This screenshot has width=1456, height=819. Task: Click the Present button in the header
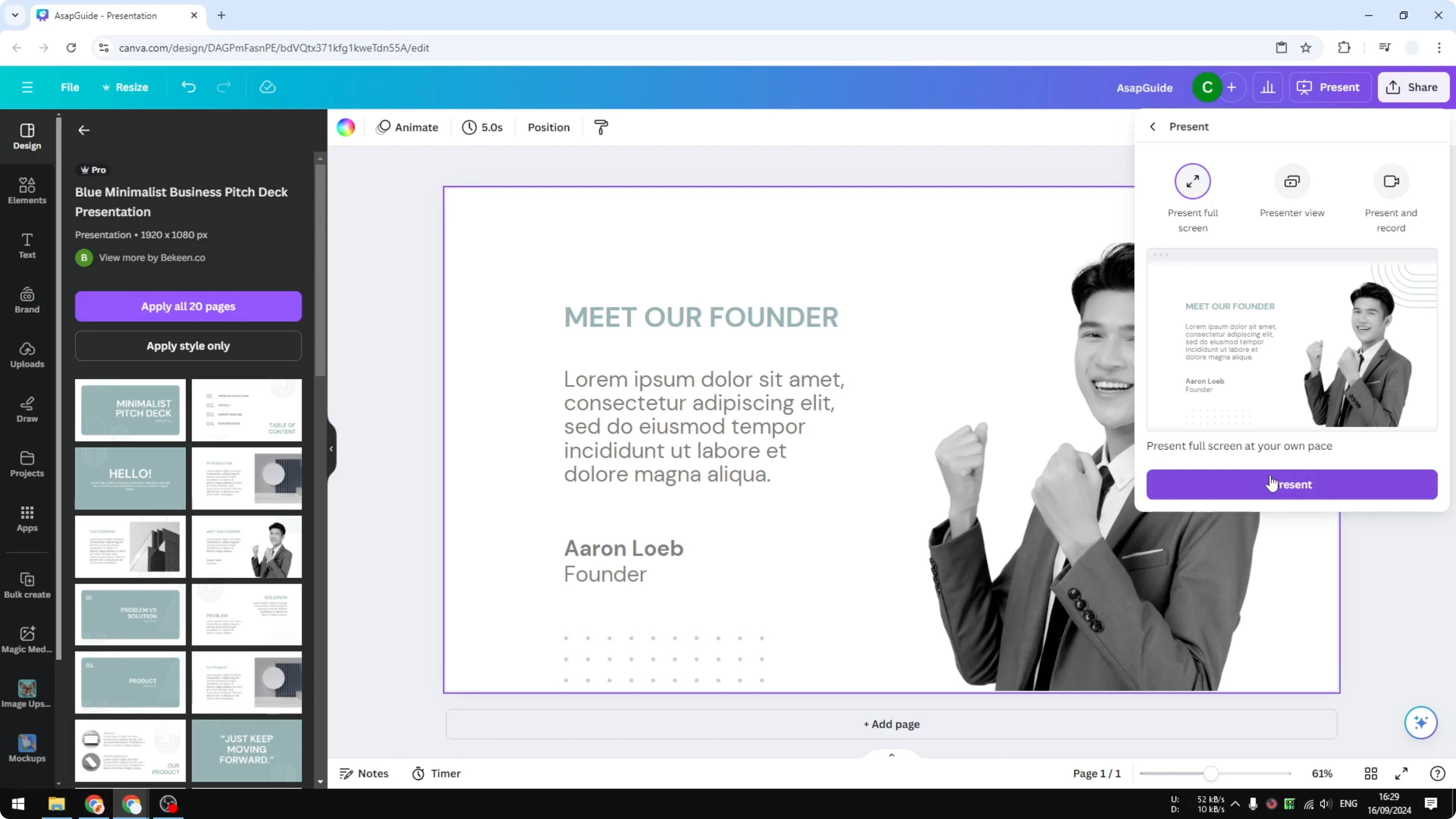click(x=1329, y=87)
